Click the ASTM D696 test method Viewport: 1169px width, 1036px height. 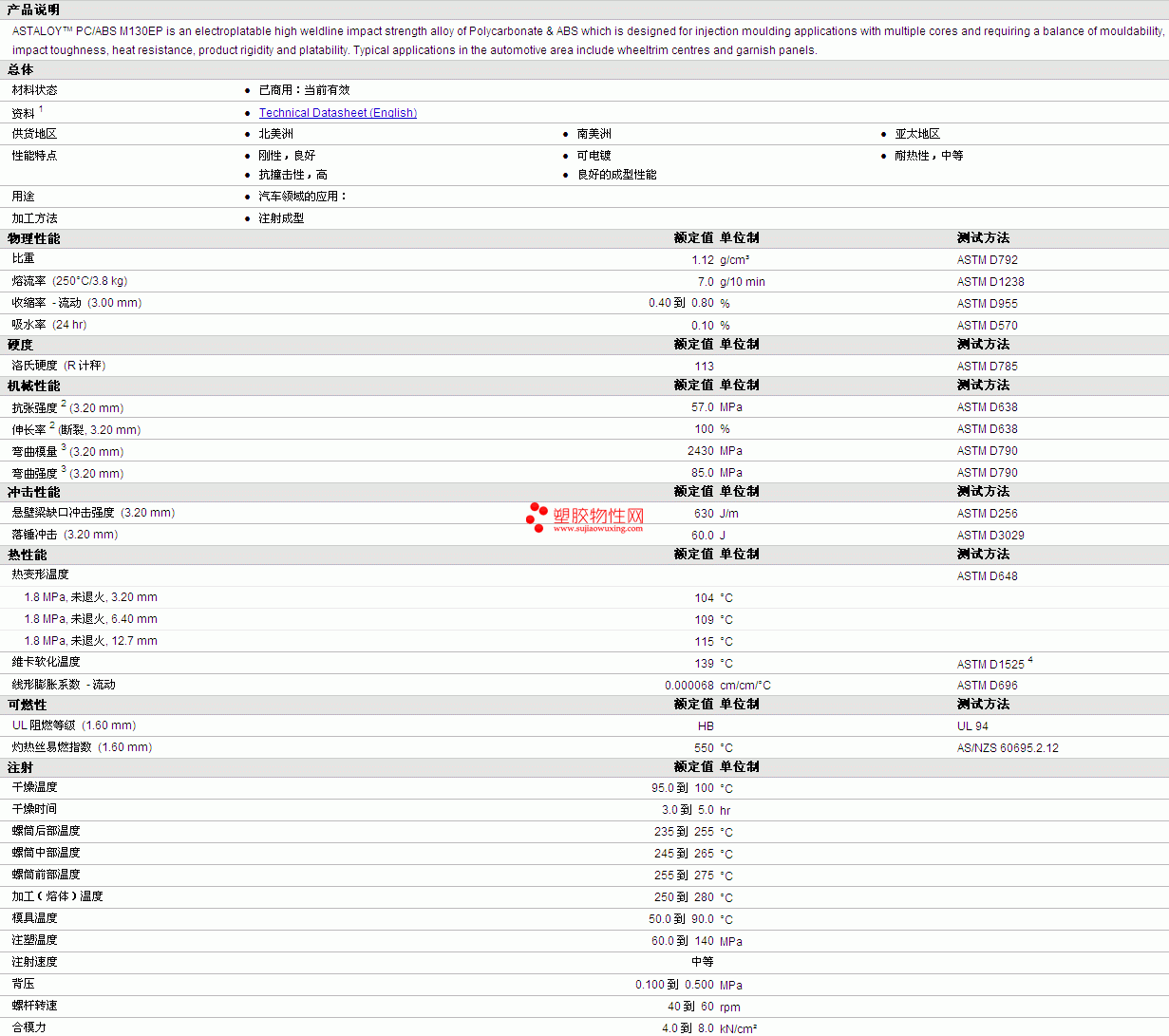pyautogui.click(x=987, y=686)
